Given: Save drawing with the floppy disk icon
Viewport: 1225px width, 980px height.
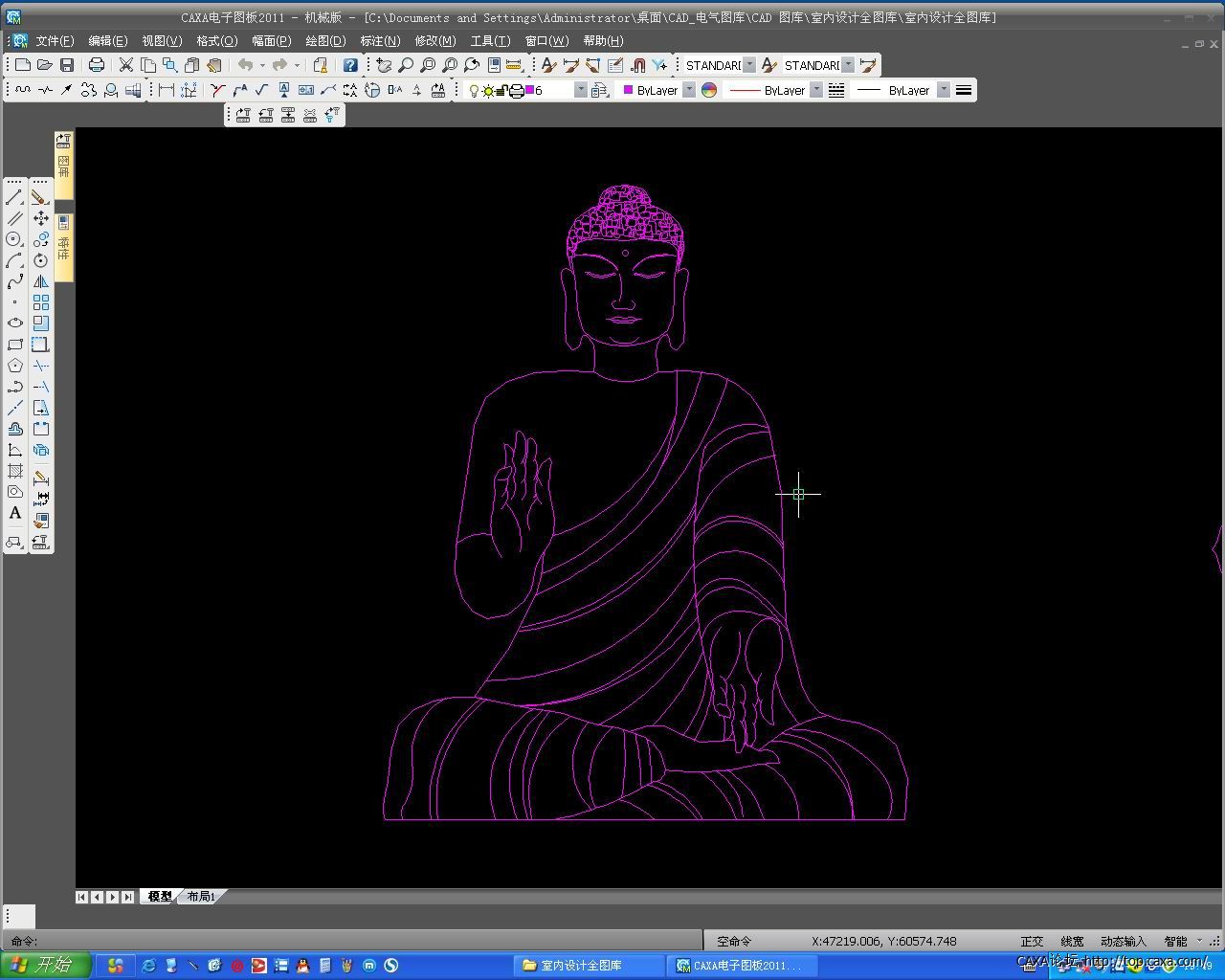Looking at the screenshot, I should [x=66, y=65].
